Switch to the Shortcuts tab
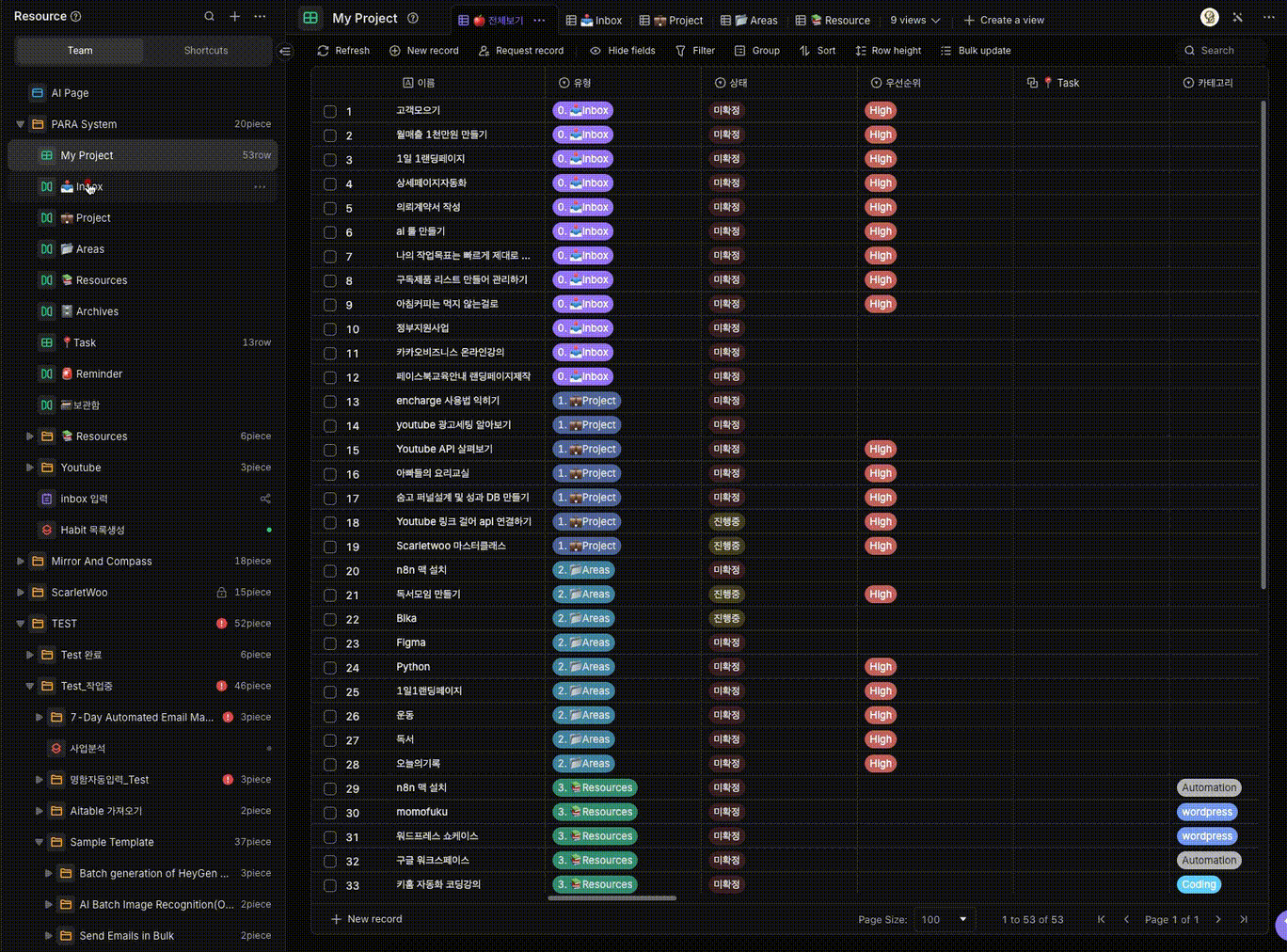 click(206, 51)
